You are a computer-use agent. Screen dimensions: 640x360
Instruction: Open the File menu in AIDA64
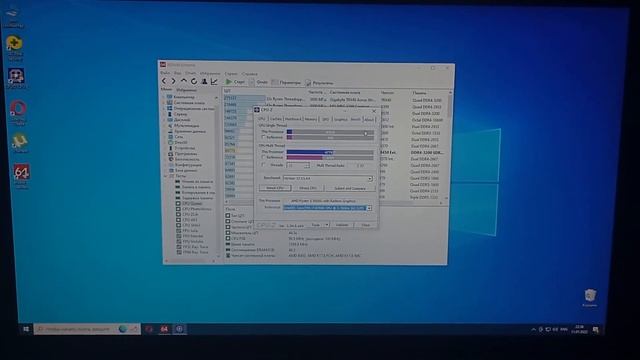[165, 73]
